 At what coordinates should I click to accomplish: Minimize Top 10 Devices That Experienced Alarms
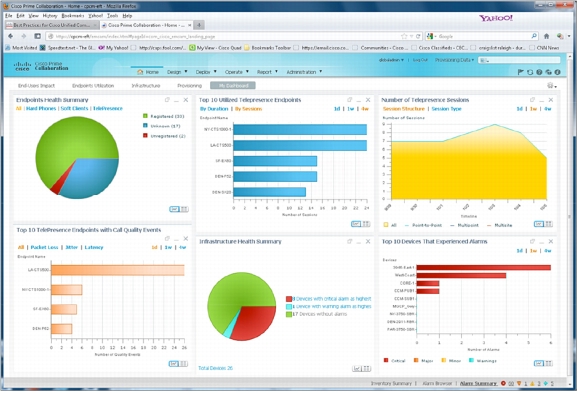pos(541,242)
